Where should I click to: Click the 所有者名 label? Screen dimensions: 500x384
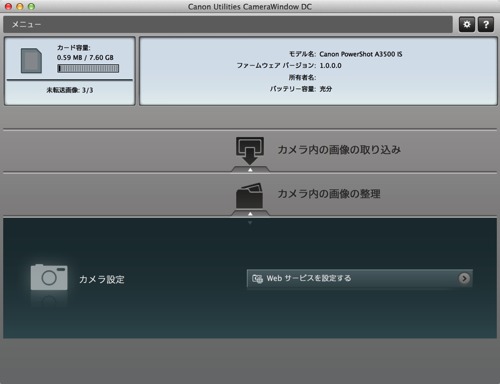(x=302, y=77)
